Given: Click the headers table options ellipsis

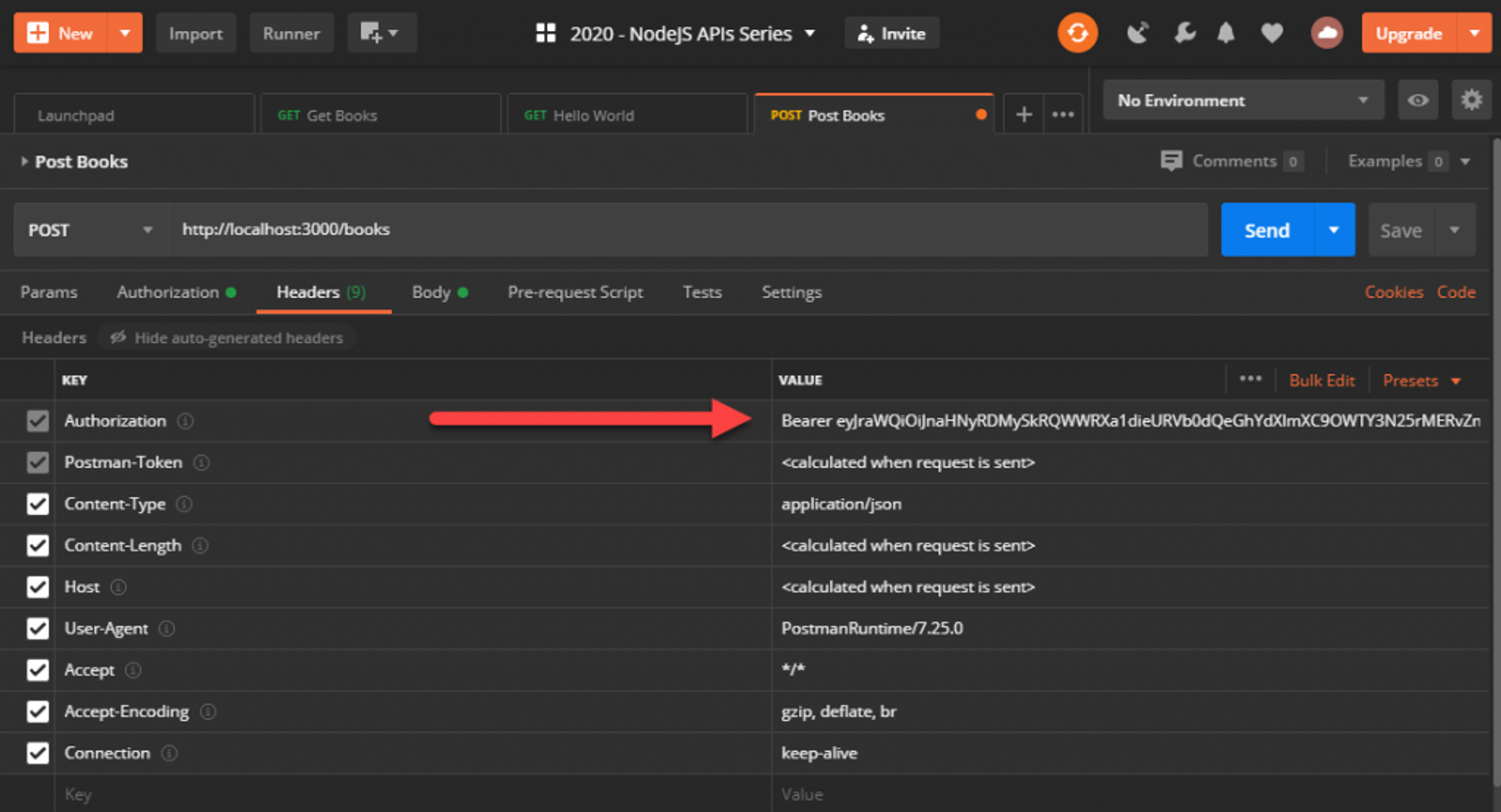Looking at the screenshot, I should [x=1251, y=379].
